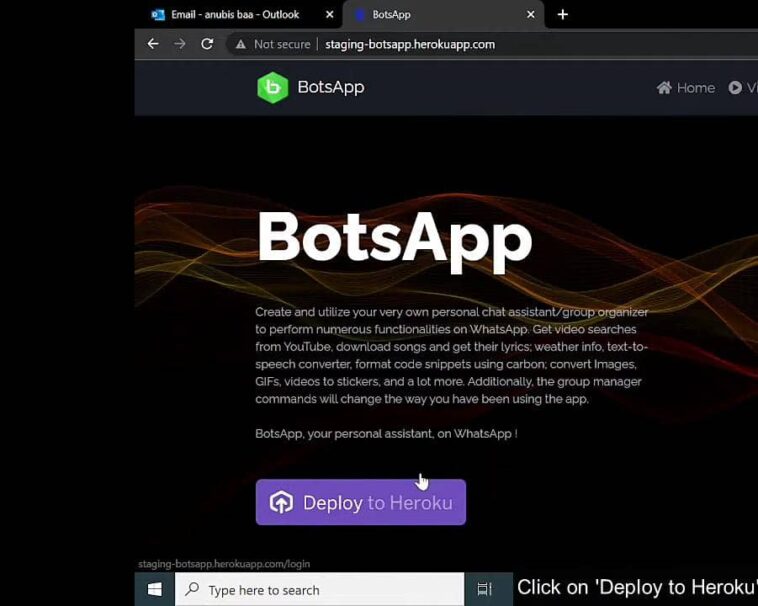The height and width of the screenshot is (606, 758).
Task: Open the Windows Start menu
Action: tap(155, 589)
